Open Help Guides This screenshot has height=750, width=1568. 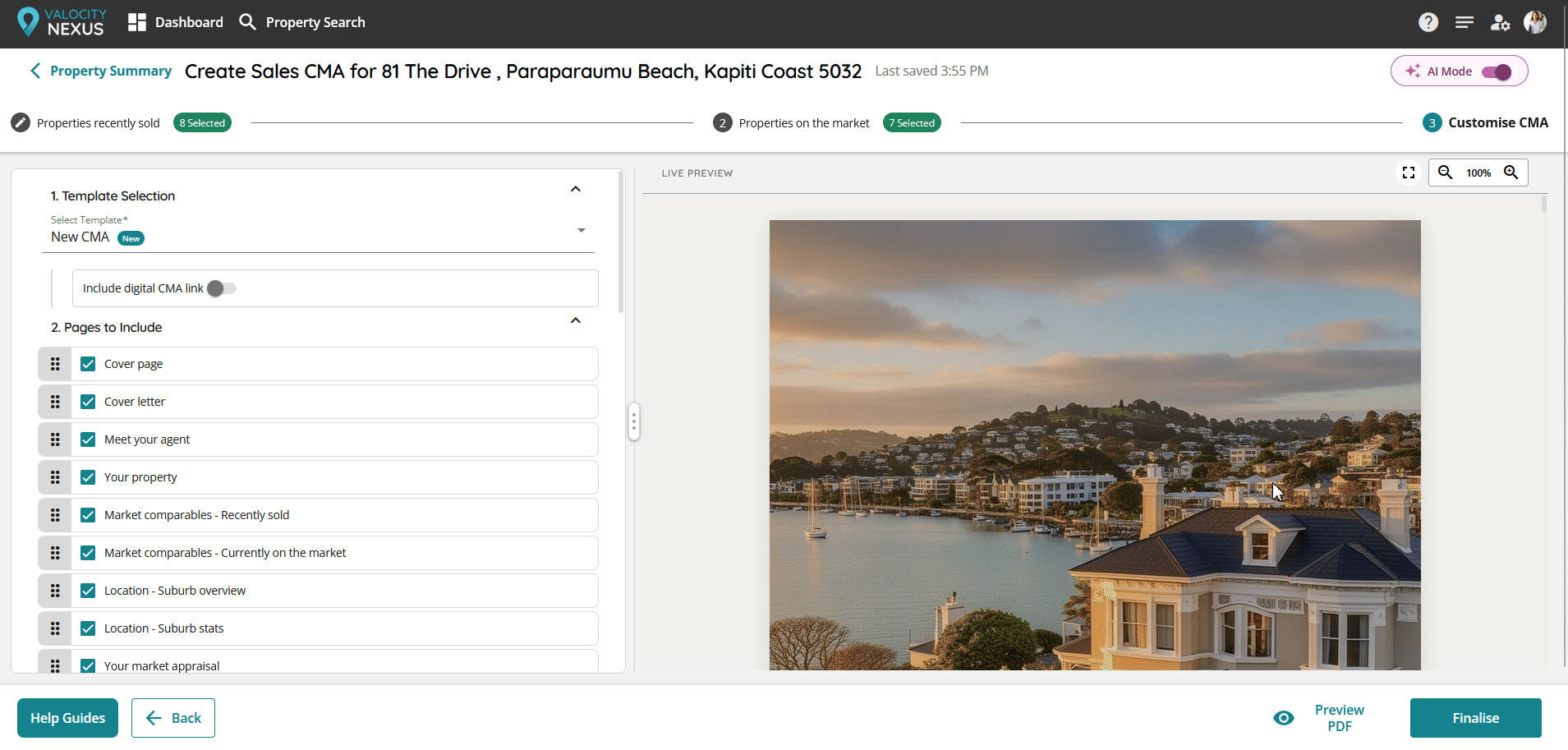pyautogui.click(x=67, y=718)
